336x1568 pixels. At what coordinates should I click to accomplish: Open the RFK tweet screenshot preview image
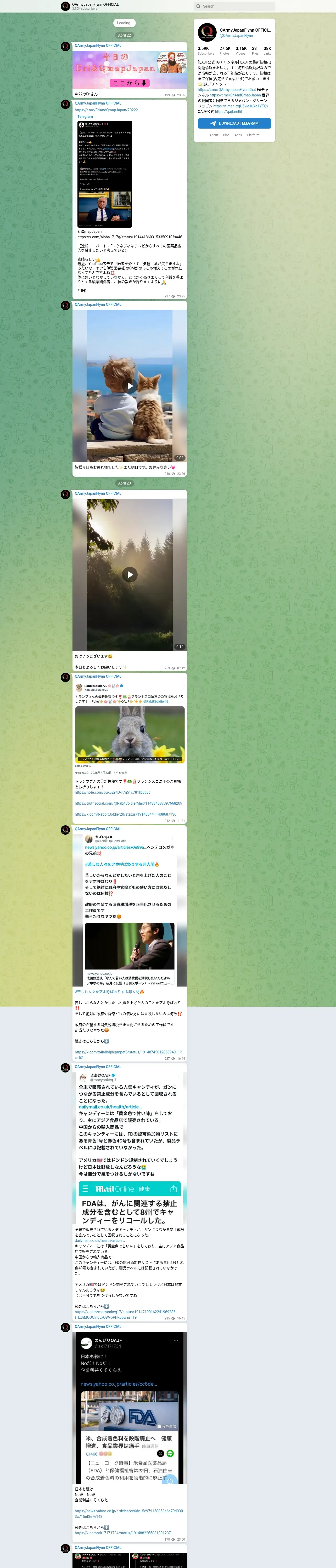click(105, 174)
